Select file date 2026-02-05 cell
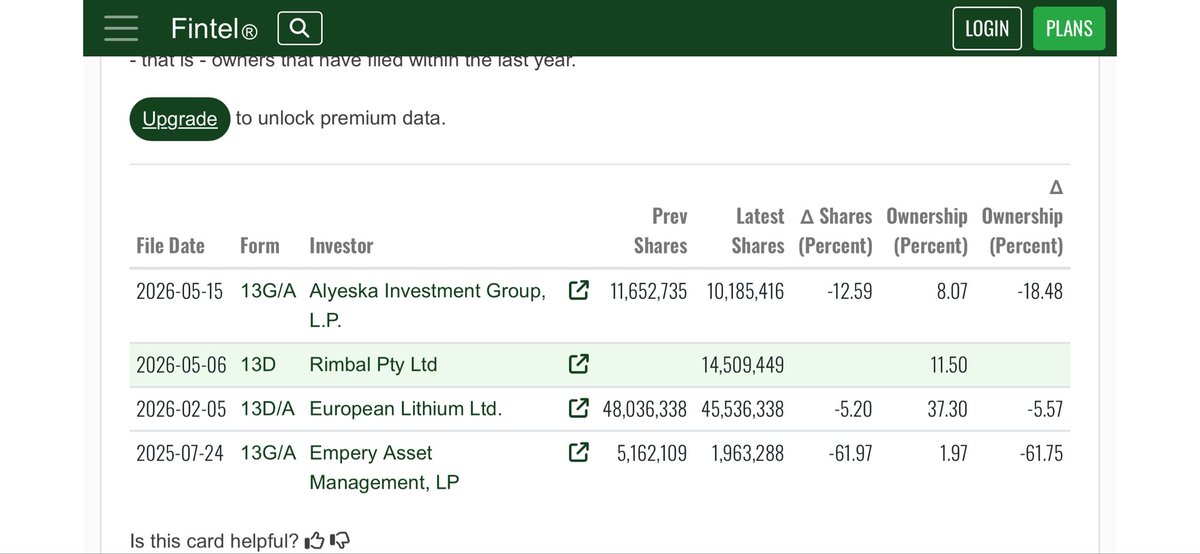The height and width of the screenshot is (554, 1200). click(181, 409)
